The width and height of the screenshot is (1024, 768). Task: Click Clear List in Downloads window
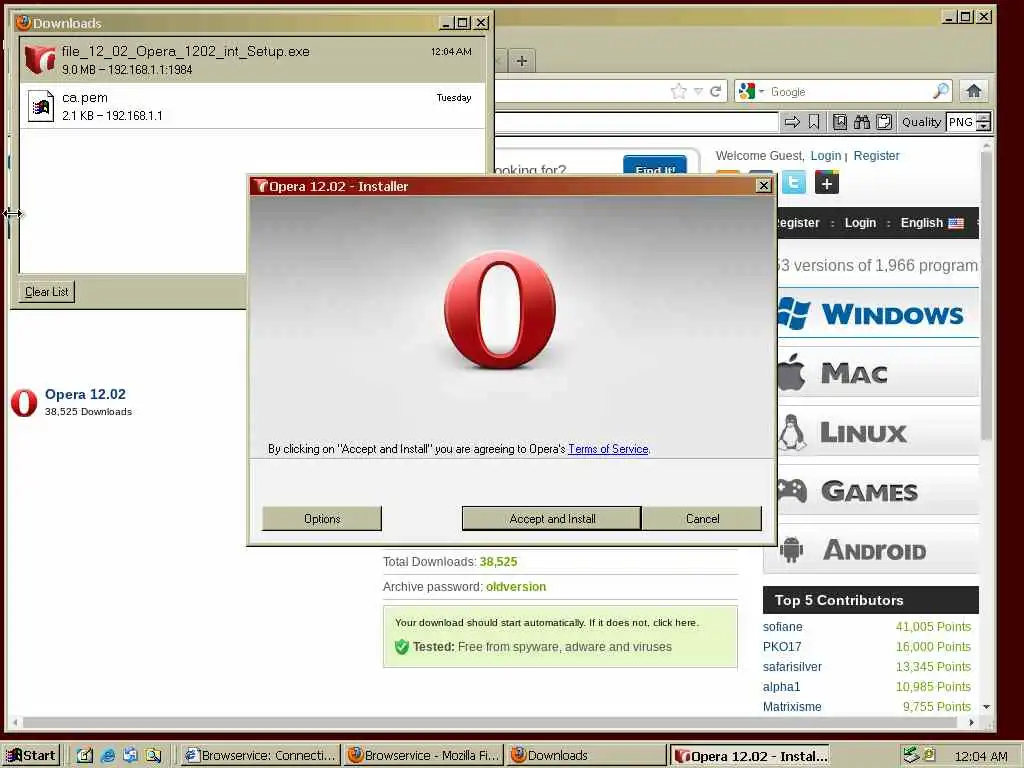point(46,292)
